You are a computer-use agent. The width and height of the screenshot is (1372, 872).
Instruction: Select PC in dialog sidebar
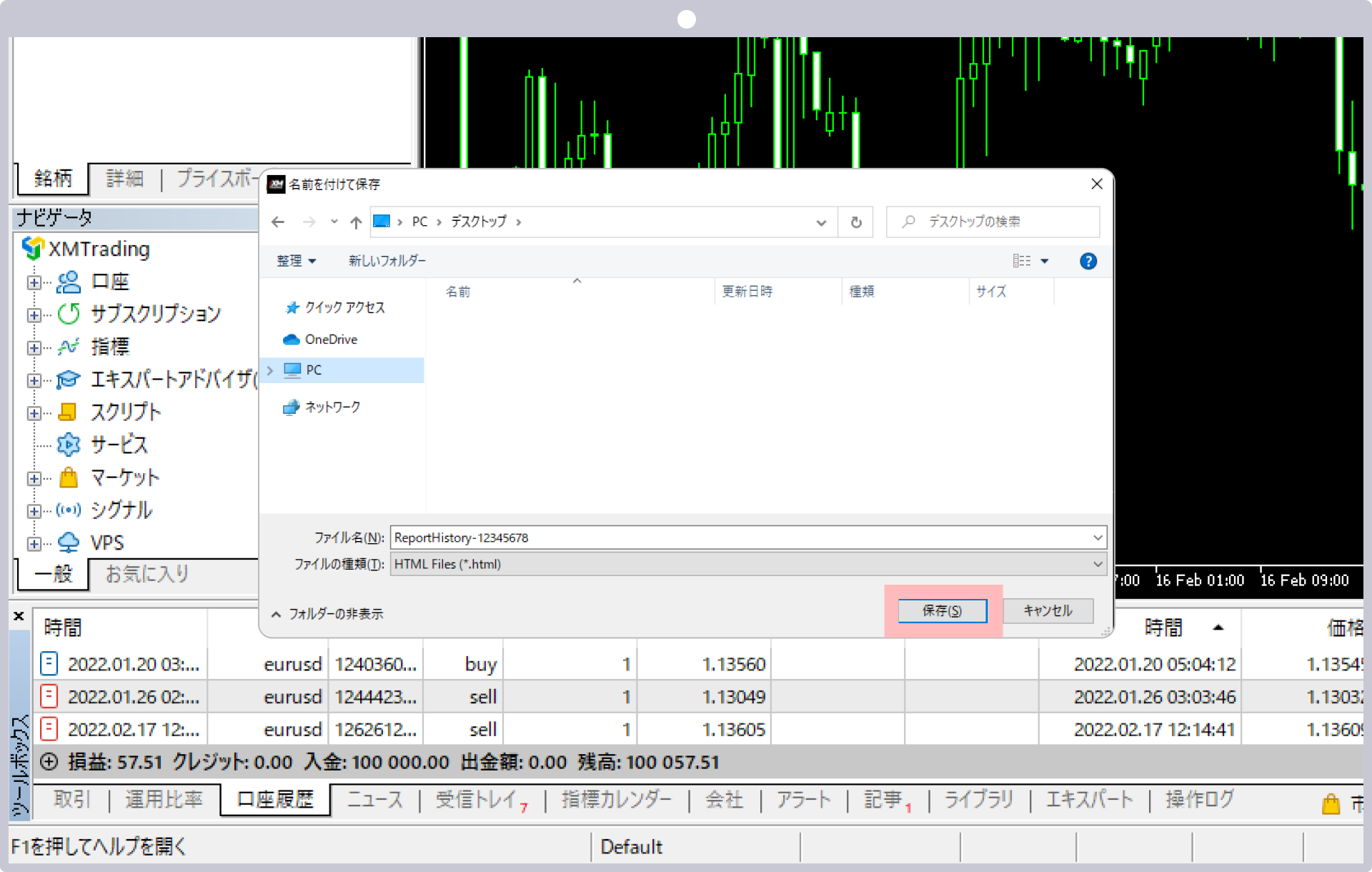[343, 370]
